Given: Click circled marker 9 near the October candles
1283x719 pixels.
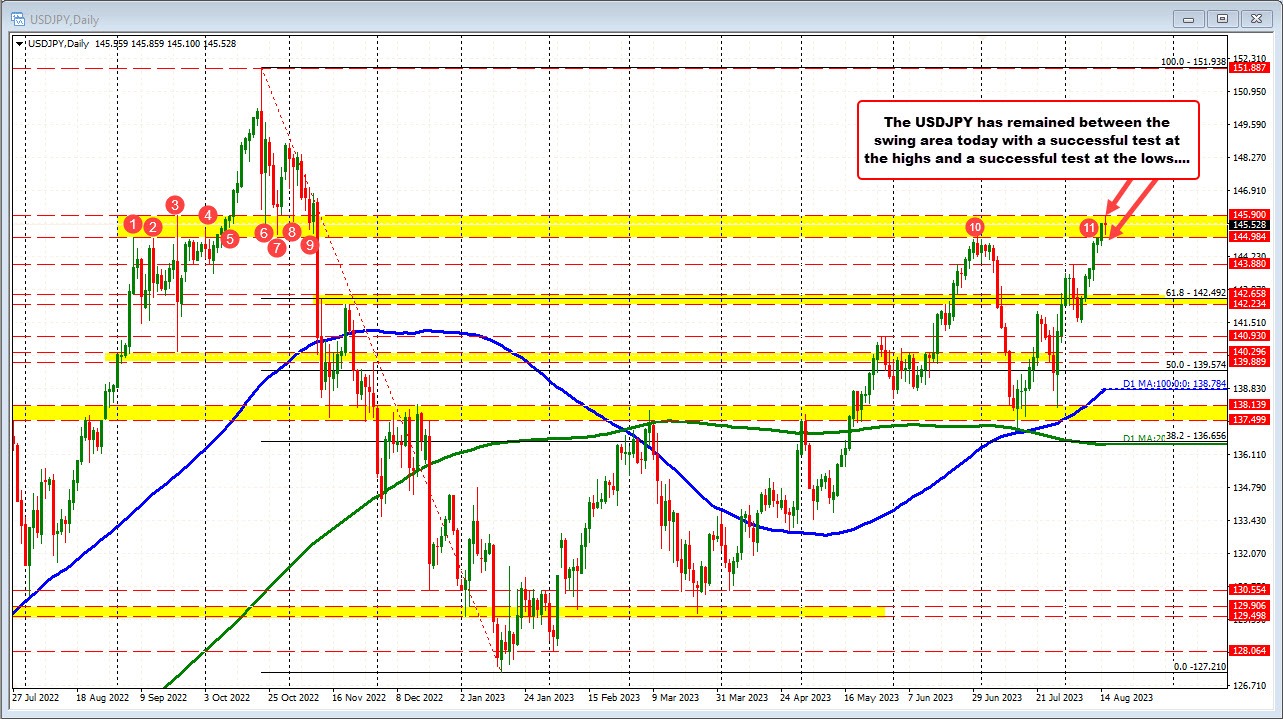Looking at the screenshot, I should pyautogui.click(x=308, y=244).
